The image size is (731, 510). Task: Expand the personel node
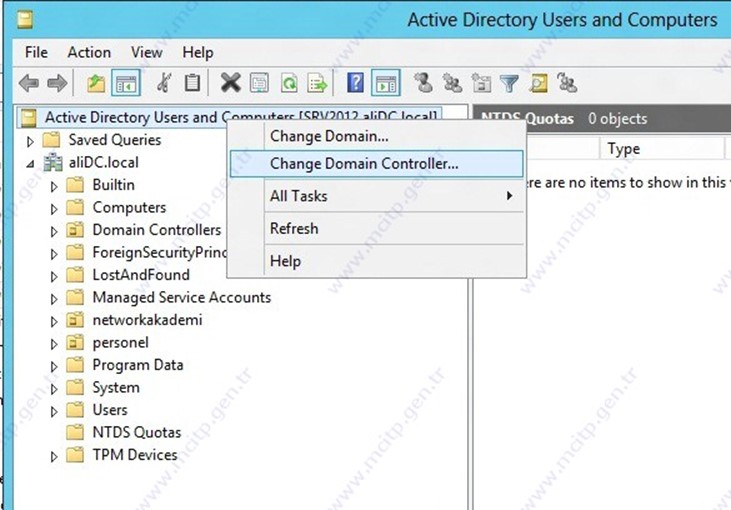tap(54, 344)
